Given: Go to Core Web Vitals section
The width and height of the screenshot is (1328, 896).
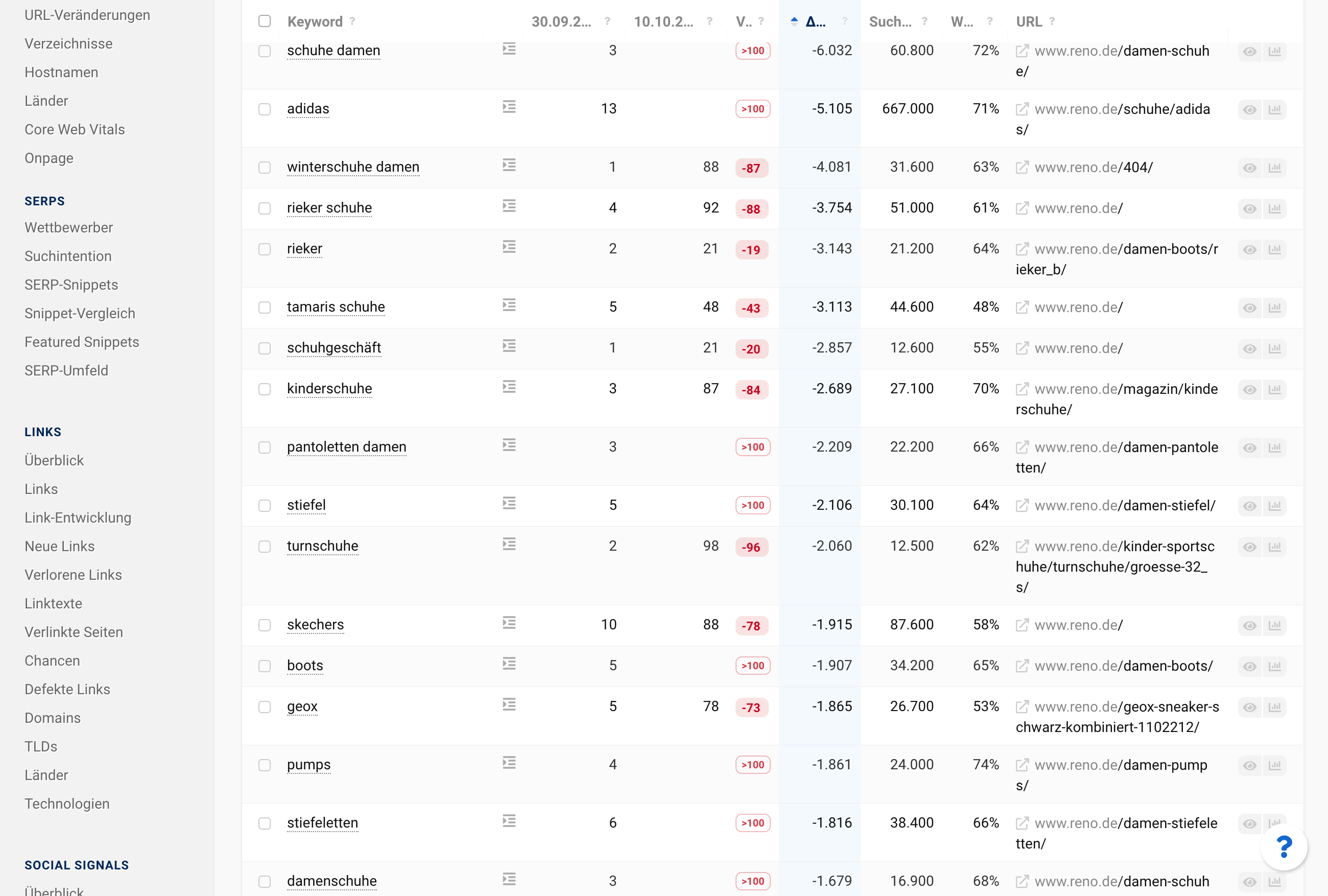Looking at the screenshot, I should [74, 129].
